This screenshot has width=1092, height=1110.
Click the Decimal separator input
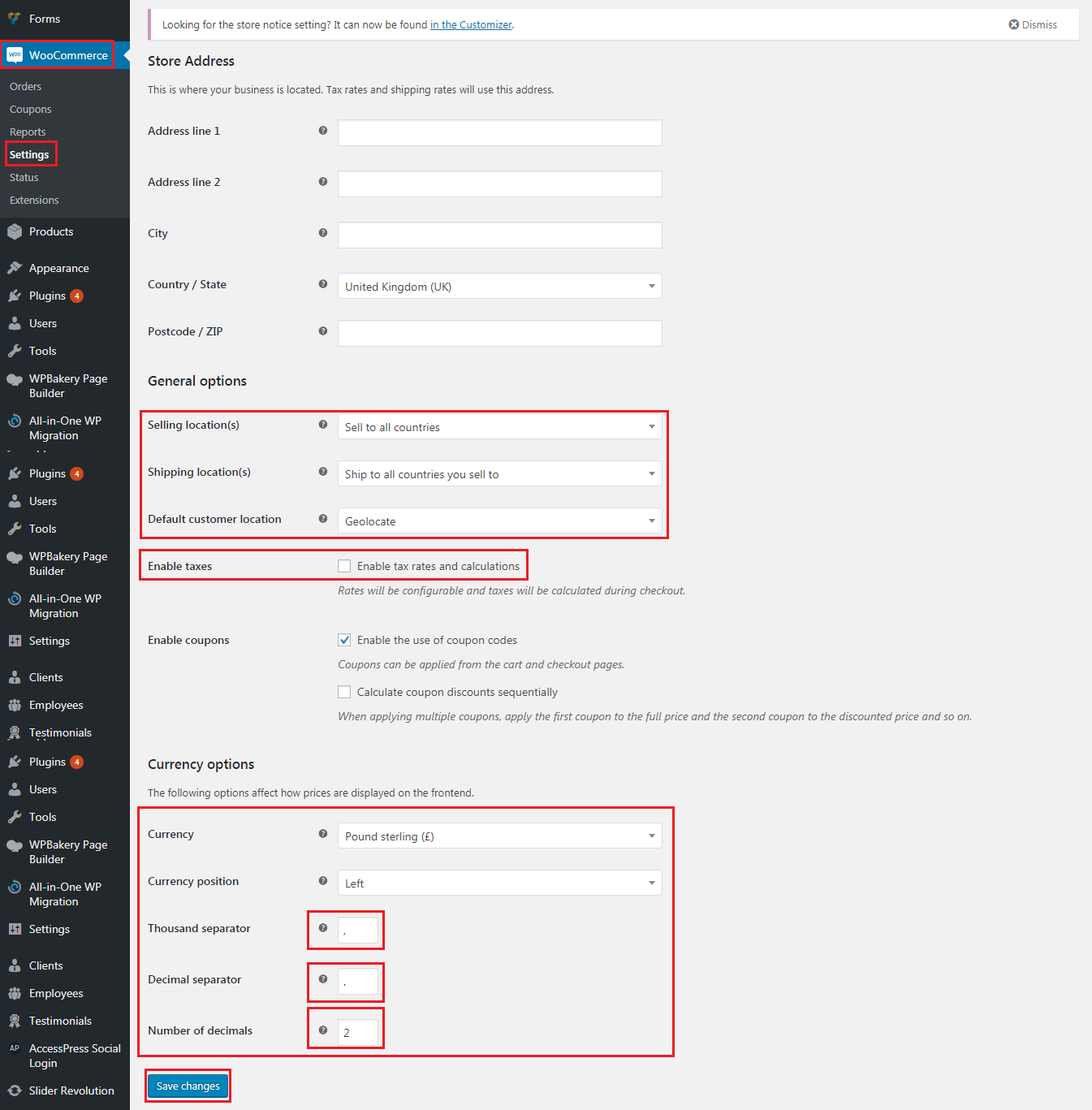point(358,981)
